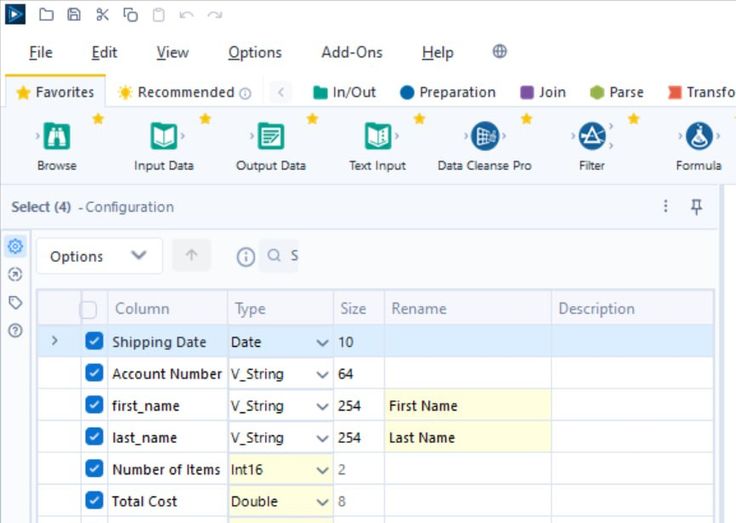The height and width of the screenshot is (523, 736).
Task: Open the Options dropdown
Action: coord(100,256)
